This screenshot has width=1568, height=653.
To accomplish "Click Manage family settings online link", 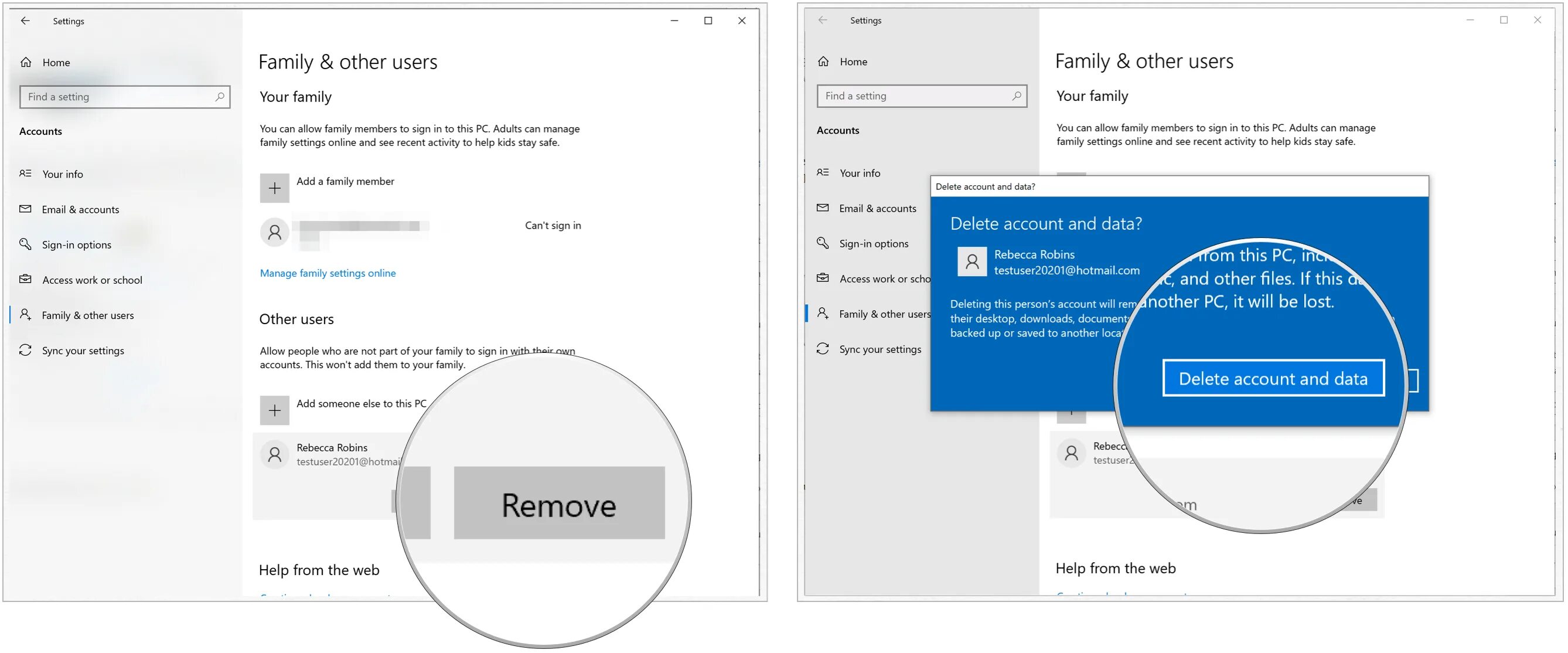I will click(328, 273).
